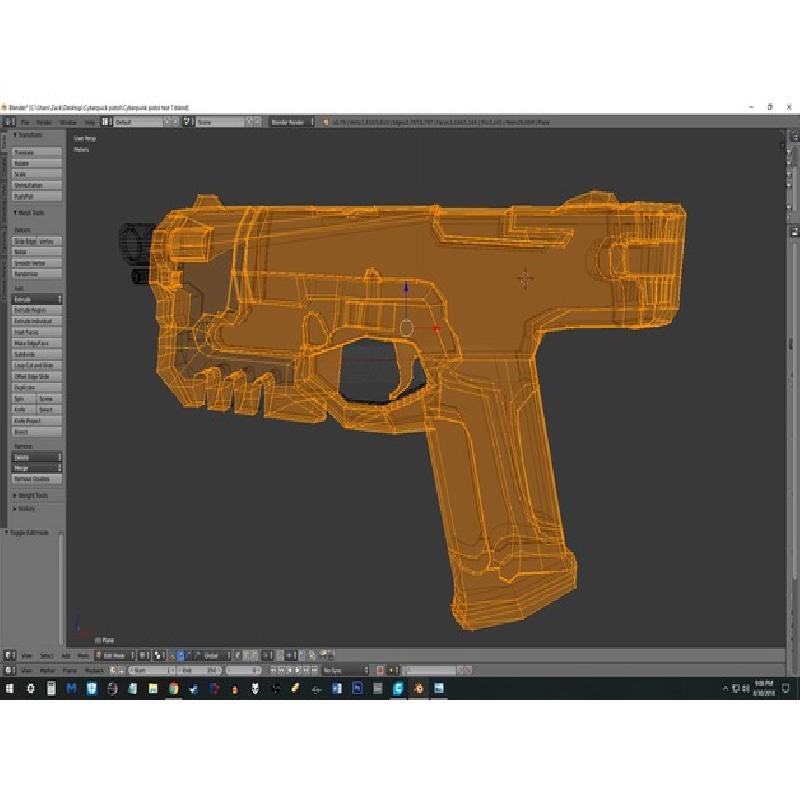800x800 pixels.
Task: Enable the rotate manipulator
Action: (190, 656)
